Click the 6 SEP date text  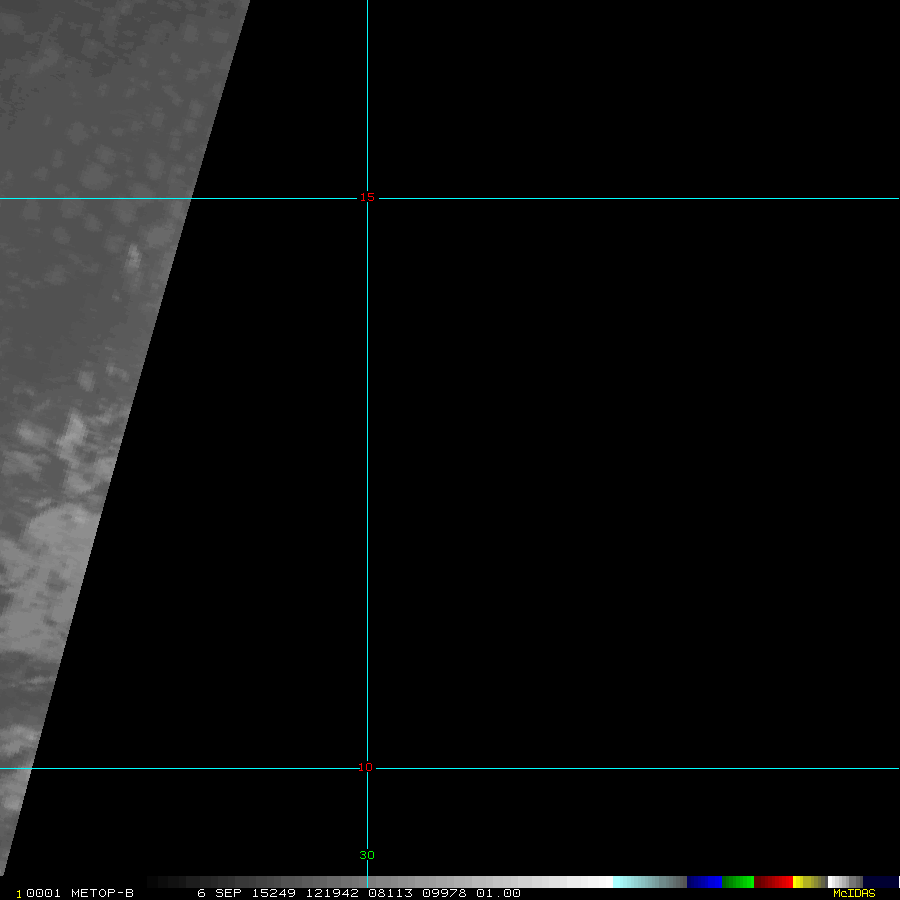(219, 893)
